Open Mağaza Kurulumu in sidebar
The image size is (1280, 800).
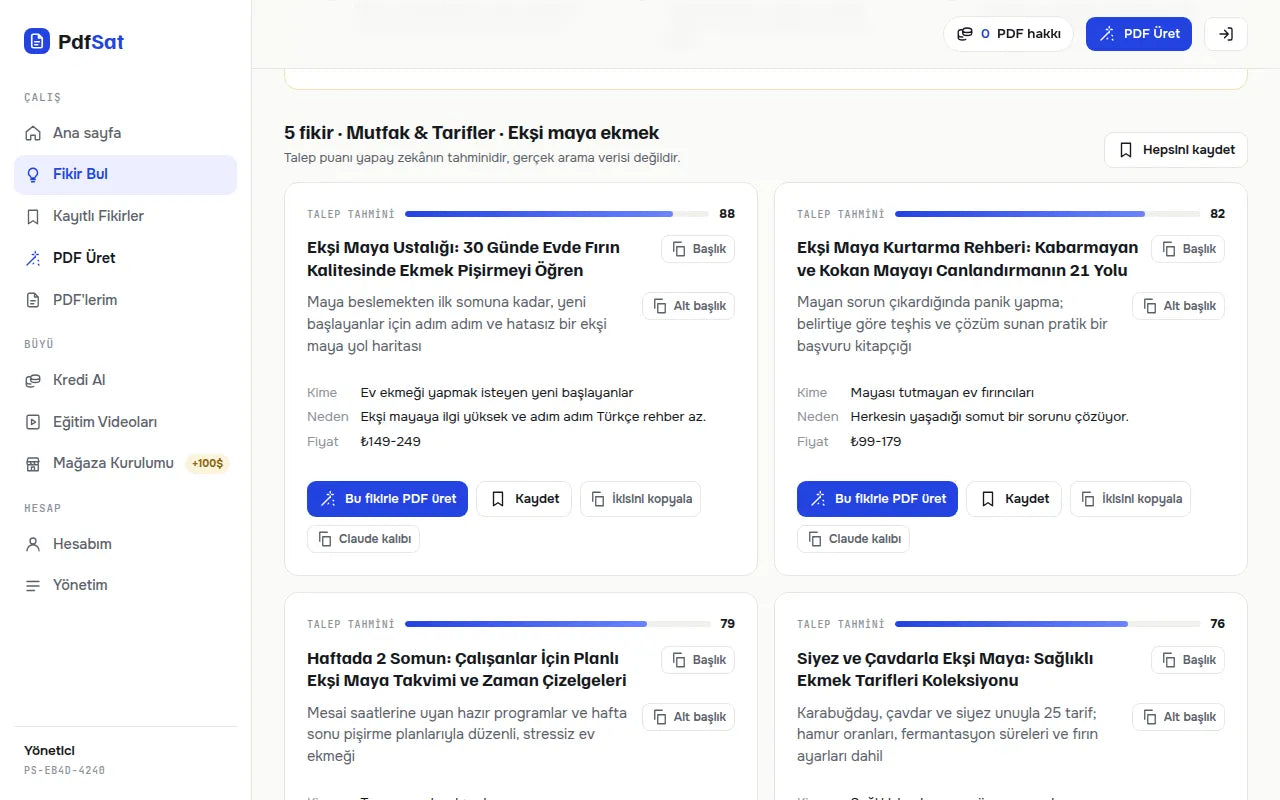[x=125, y=463]
